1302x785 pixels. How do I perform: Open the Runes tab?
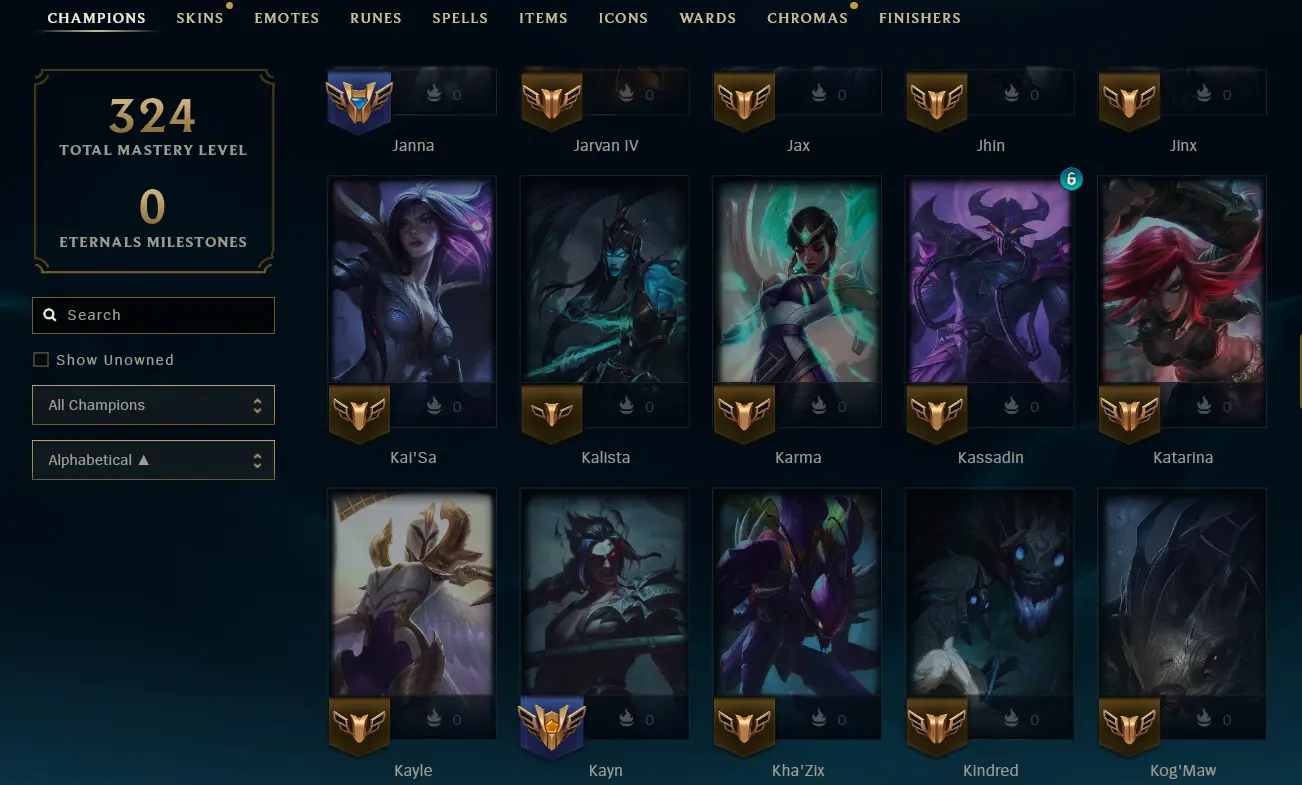pyautogui.click(x=376, y=18)
